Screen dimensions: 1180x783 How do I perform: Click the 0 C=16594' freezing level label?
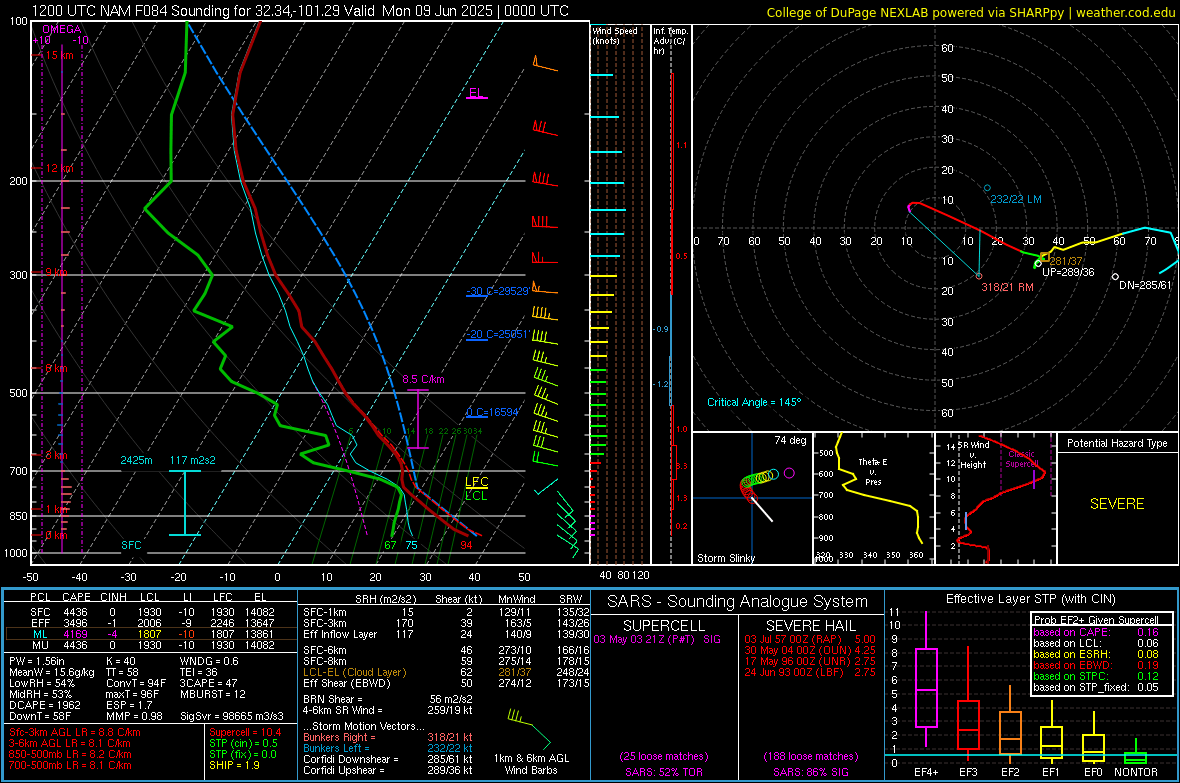[493, 413]
